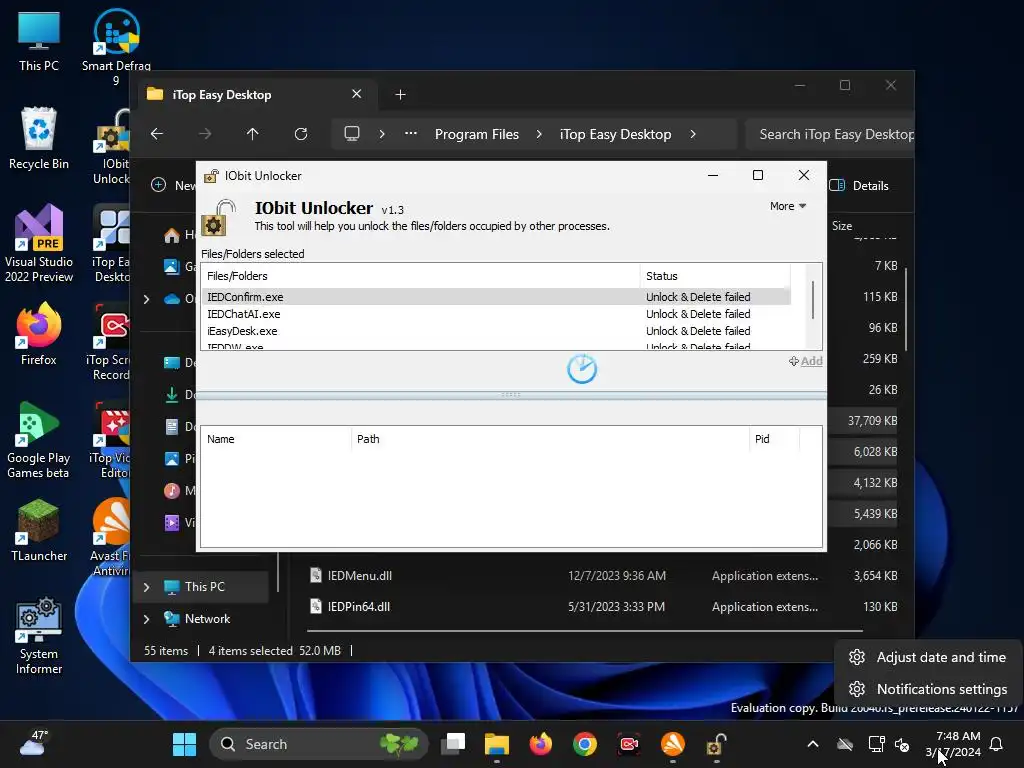The image size is (1024, 768).
Task: Open Task View on the taskbar
Action: click(x=453, y=744)
